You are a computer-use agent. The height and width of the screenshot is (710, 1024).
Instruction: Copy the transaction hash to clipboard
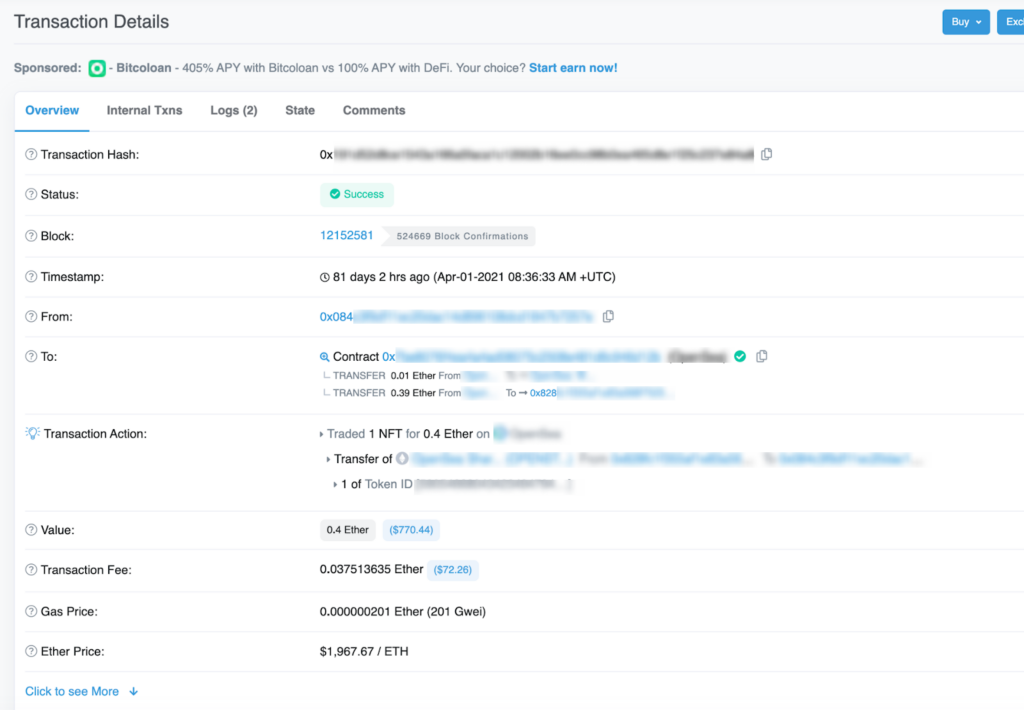(767, 155)
